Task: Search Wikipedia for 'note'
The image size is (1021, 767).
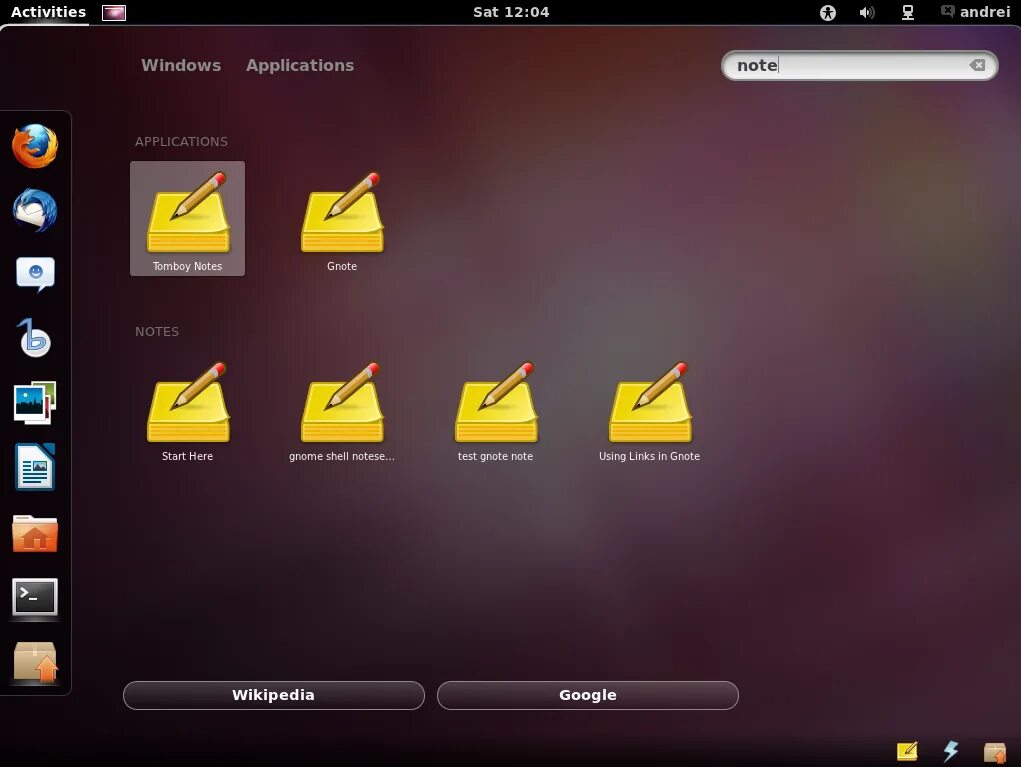Action: [273, 695]
